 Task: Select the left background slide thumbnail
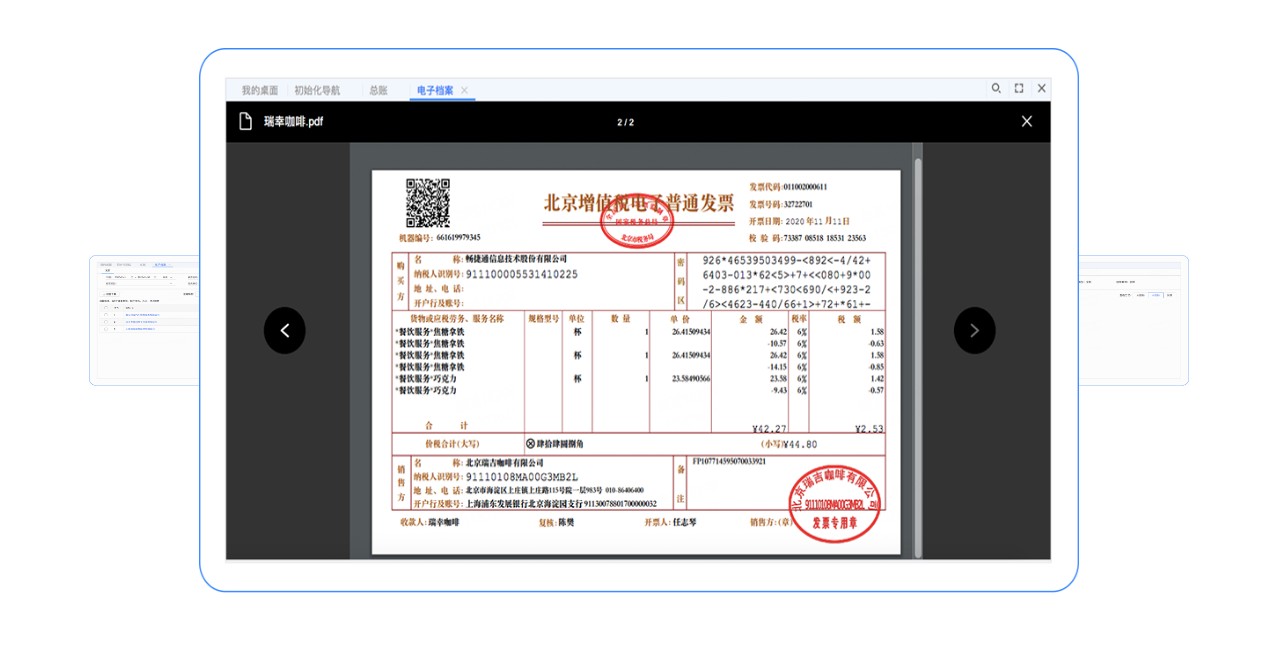144,320
